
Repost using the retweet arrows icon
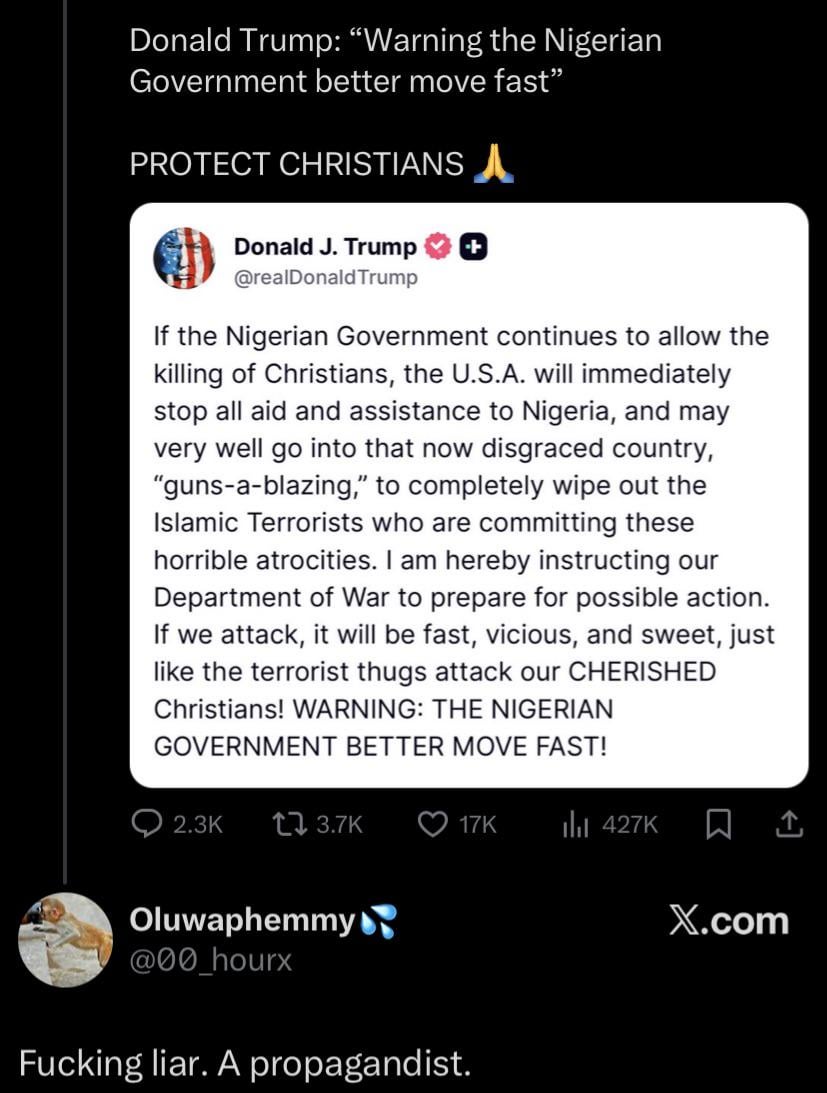click(290, 823)
